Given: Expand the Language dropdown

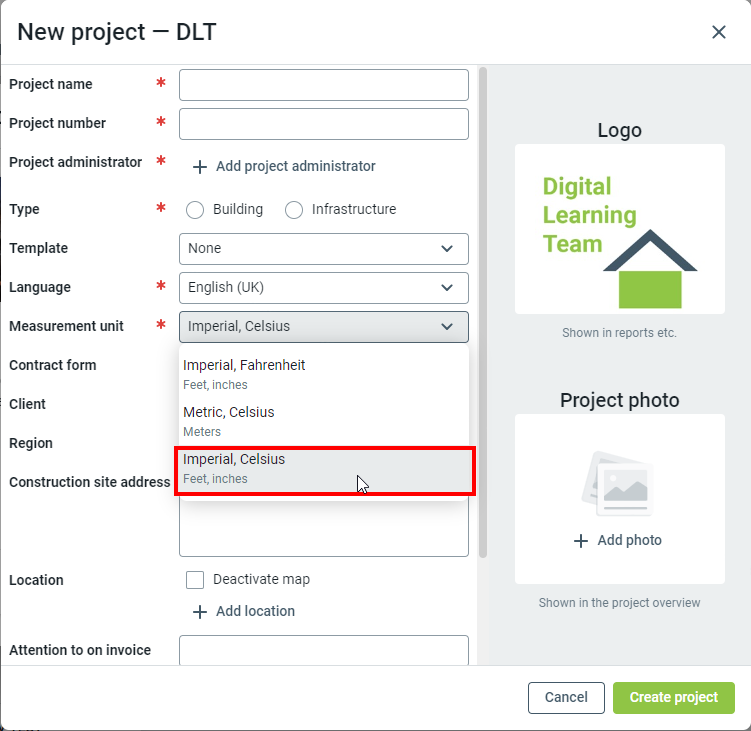Looking at the screenshot, I should coord(323,288).
